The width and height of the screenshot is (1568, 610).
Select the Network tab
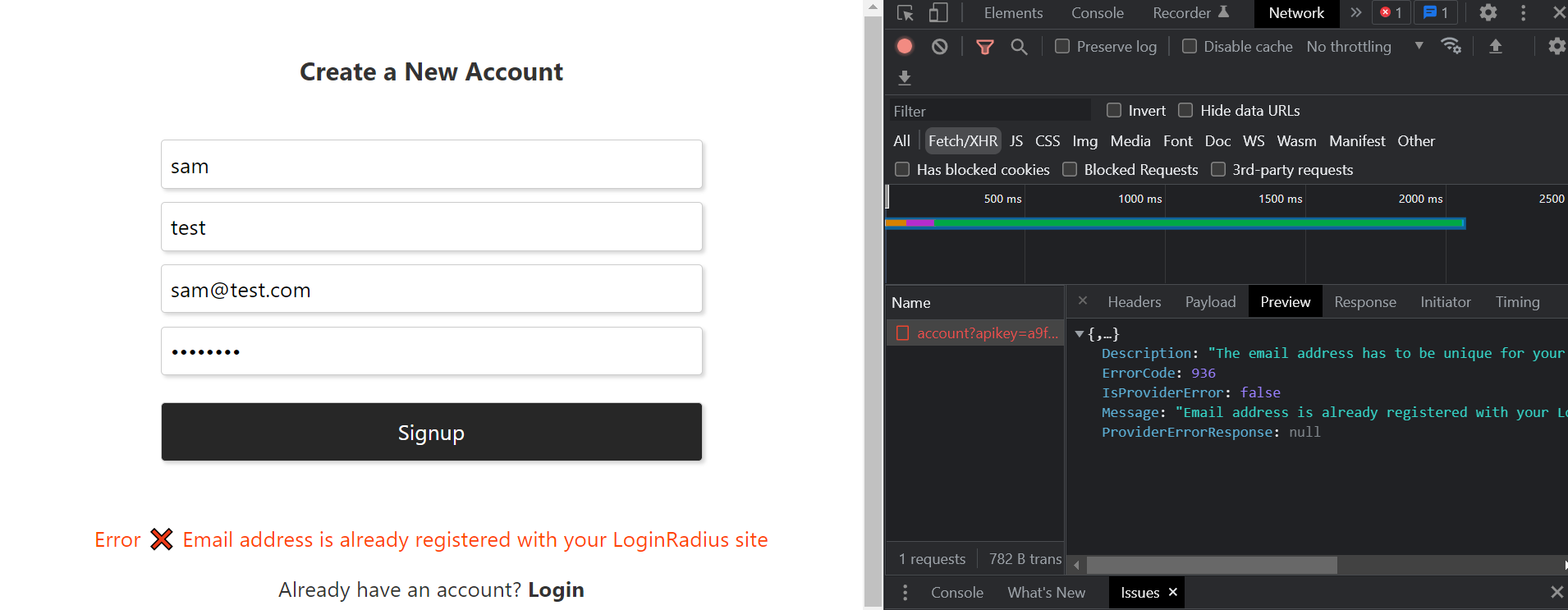coord(1296,13)
